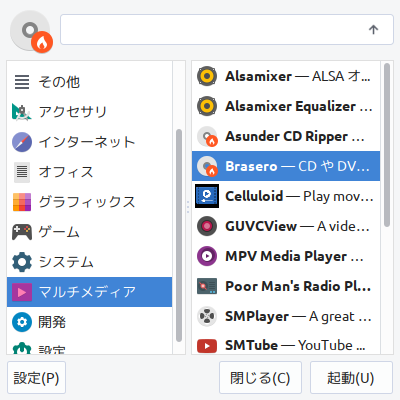Screen dimensions: 400x400
Task: Click the GUVCView camera icon
Action: click(207, 226)
